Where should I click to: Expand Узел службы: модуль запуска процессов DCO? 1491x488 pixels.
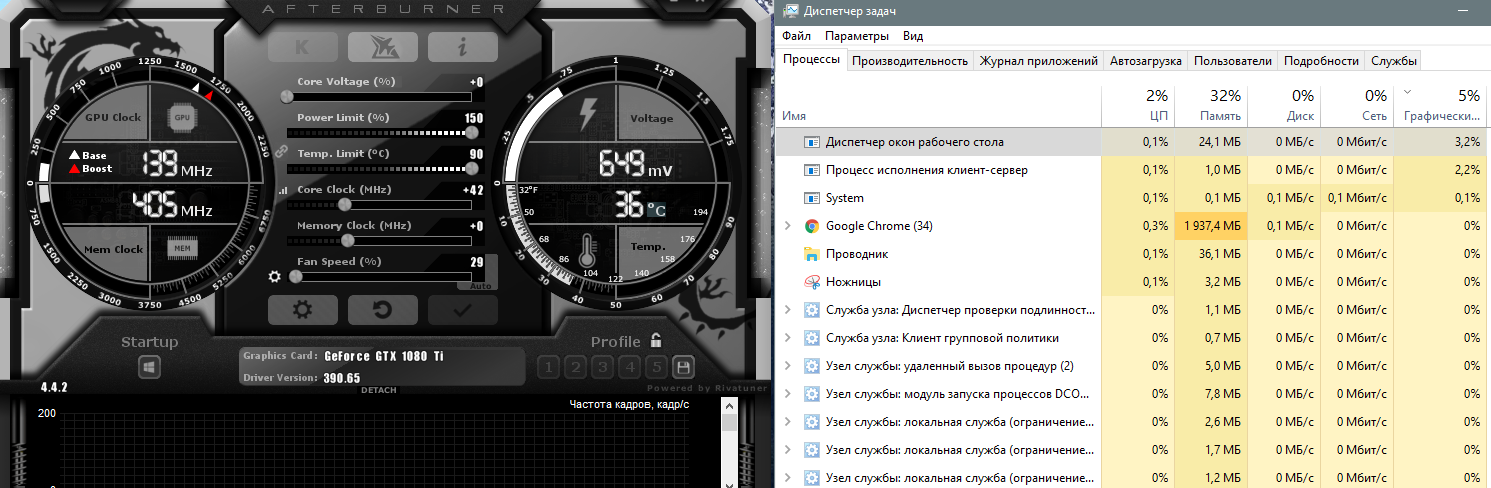(788, 394)
